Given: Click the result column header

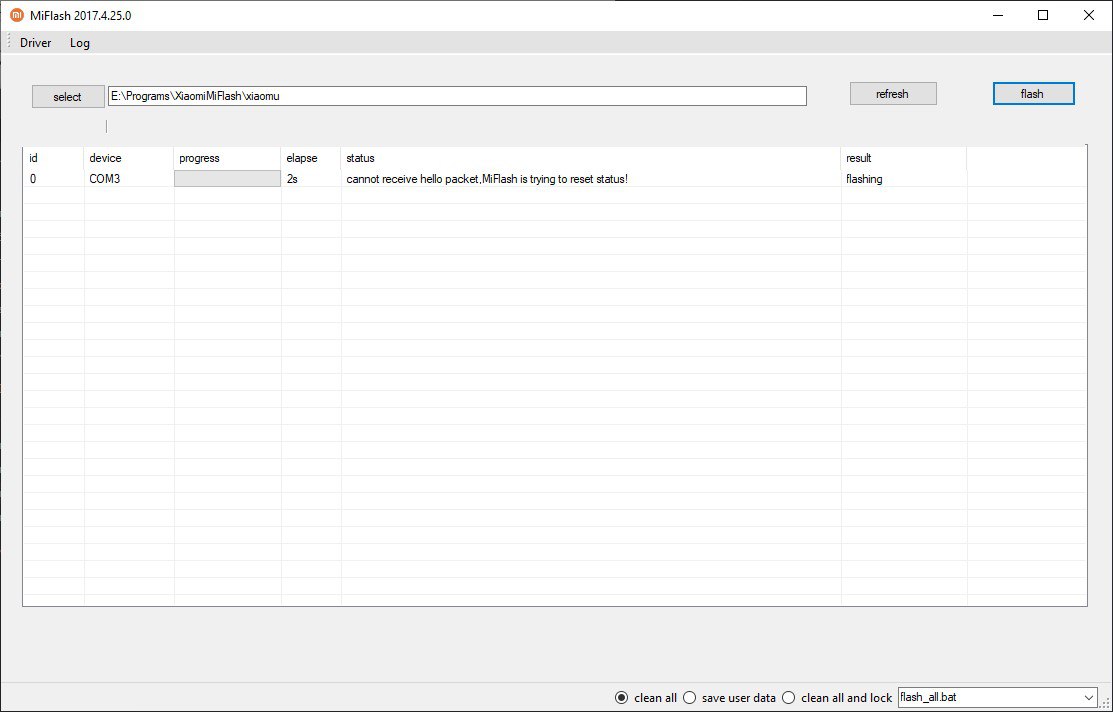Looking at the screenshot, I should (904, 158).
